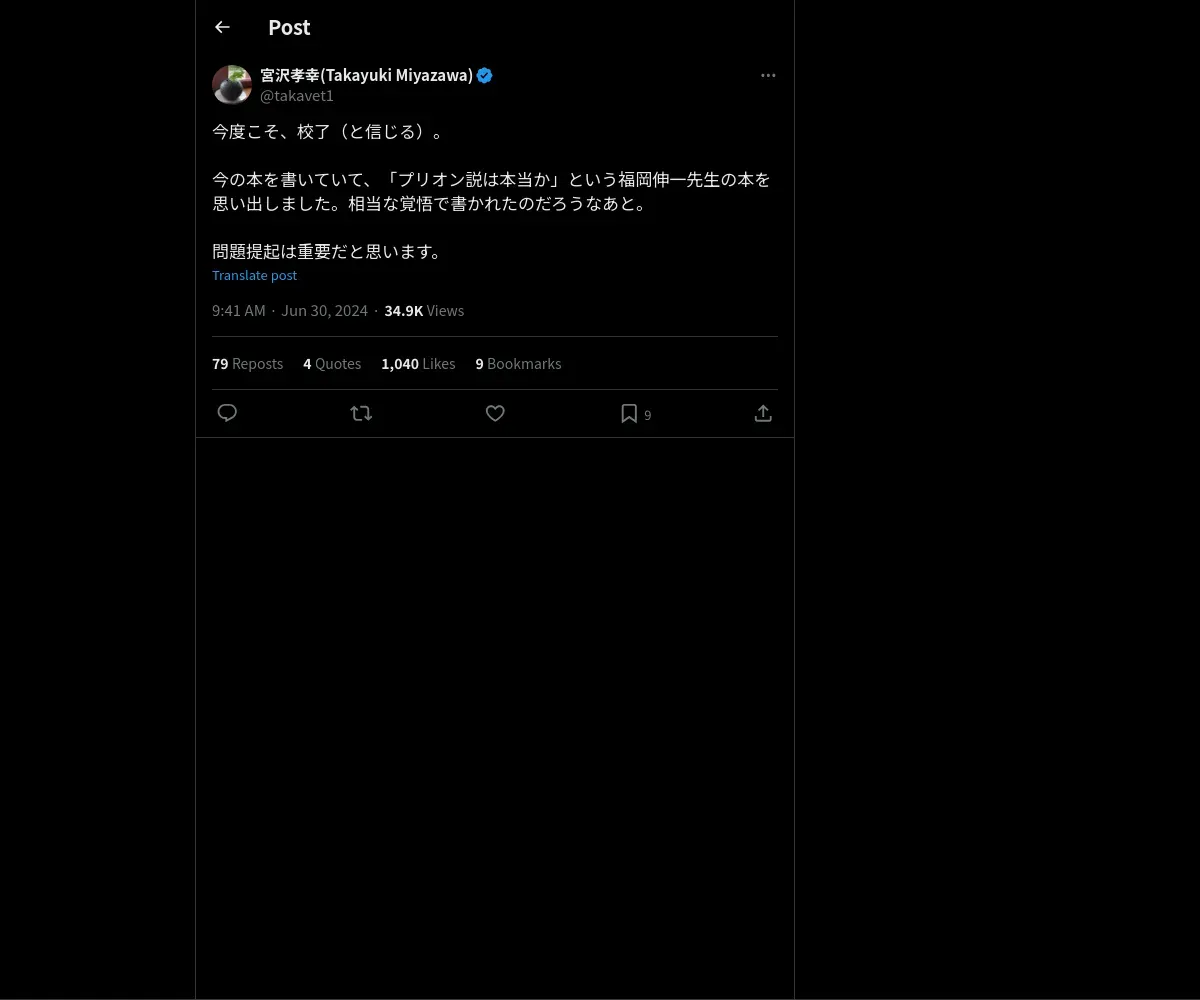Click the 9:41 AM Jun 30, 2024 timestamp
This screenshot has height=1000, width=1200.
click(x=290, y=310)
